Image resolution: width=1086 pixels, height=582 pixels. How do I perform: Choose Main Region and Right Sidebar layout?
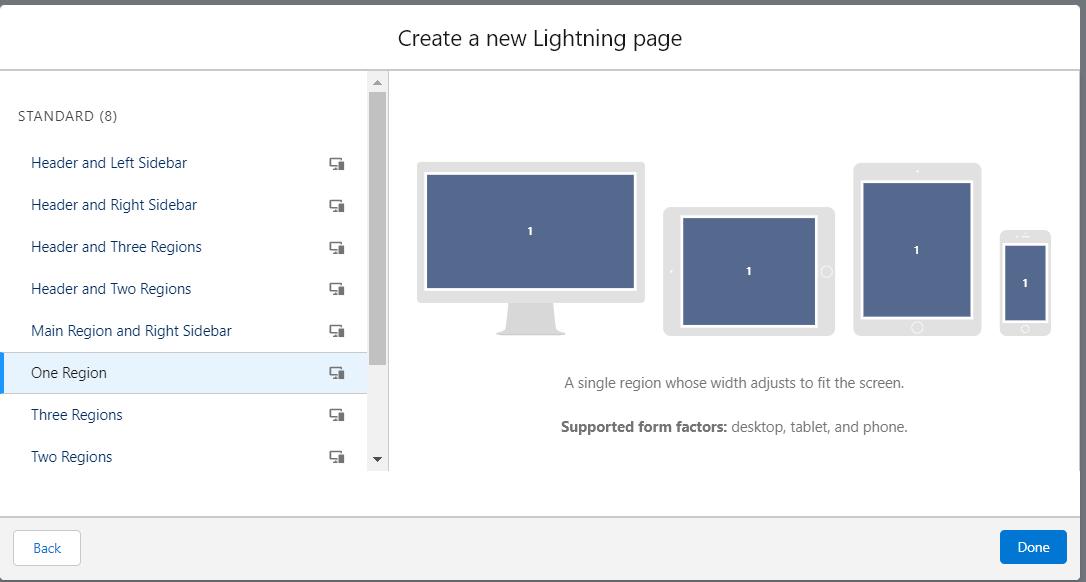pos(131,331)
